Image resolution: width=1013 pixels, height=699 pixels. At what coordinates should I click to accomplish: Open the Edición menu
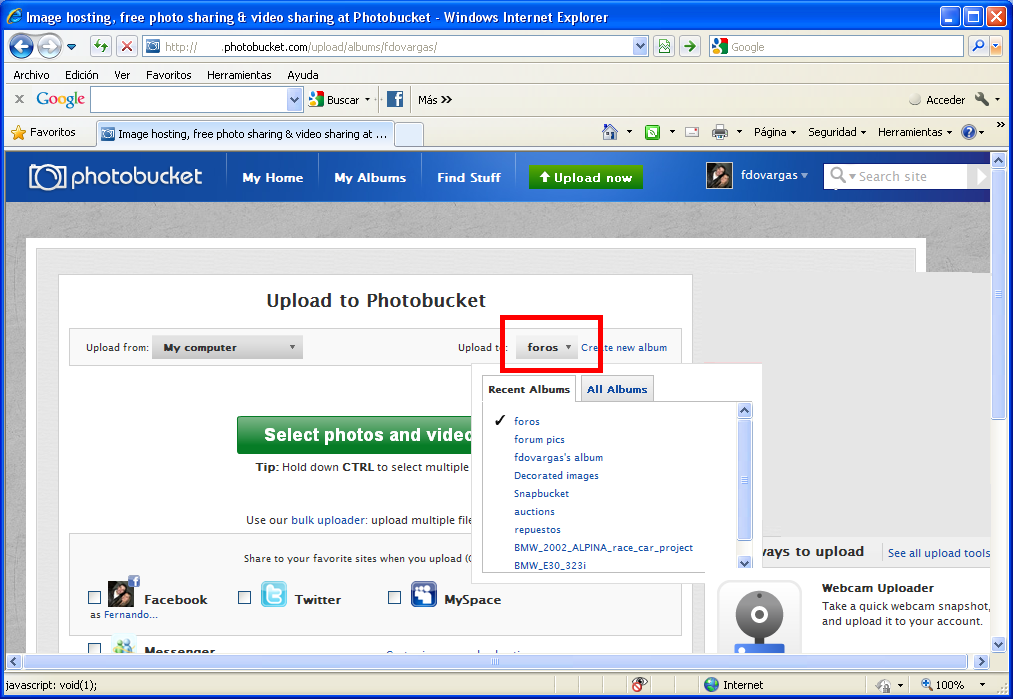tap(81, 75)
